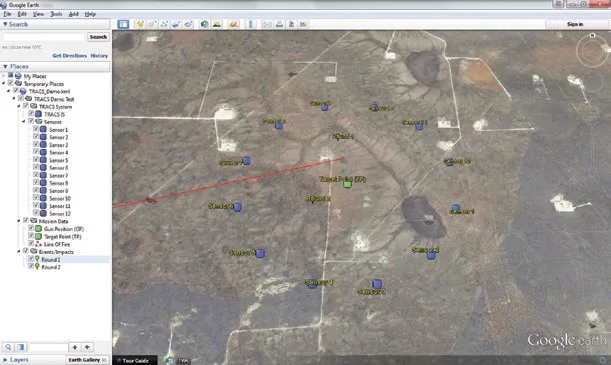Switch planets with the Saturn icon
Image resolution: width=611 pixels, height=365 pixels.
point(233,24)
